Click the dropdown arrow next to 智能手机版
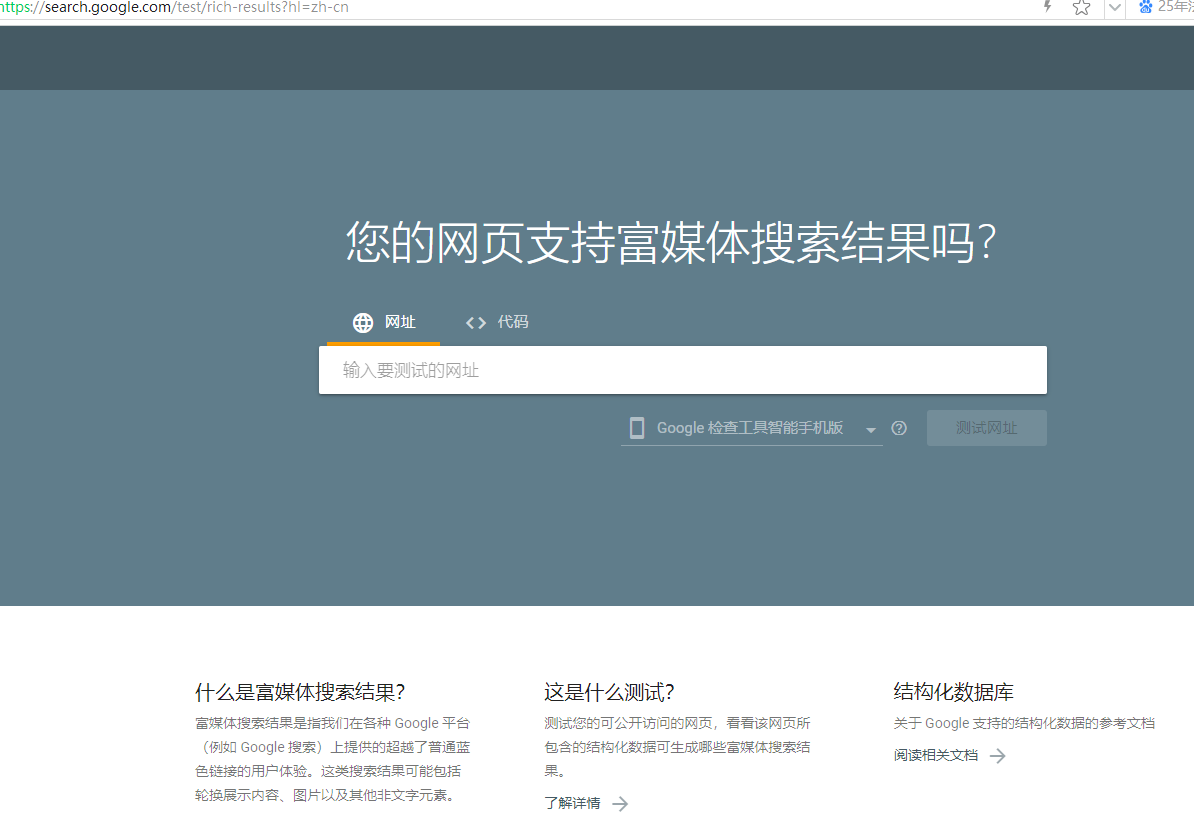Viewport: 1194px width, 818px height. 870,430
